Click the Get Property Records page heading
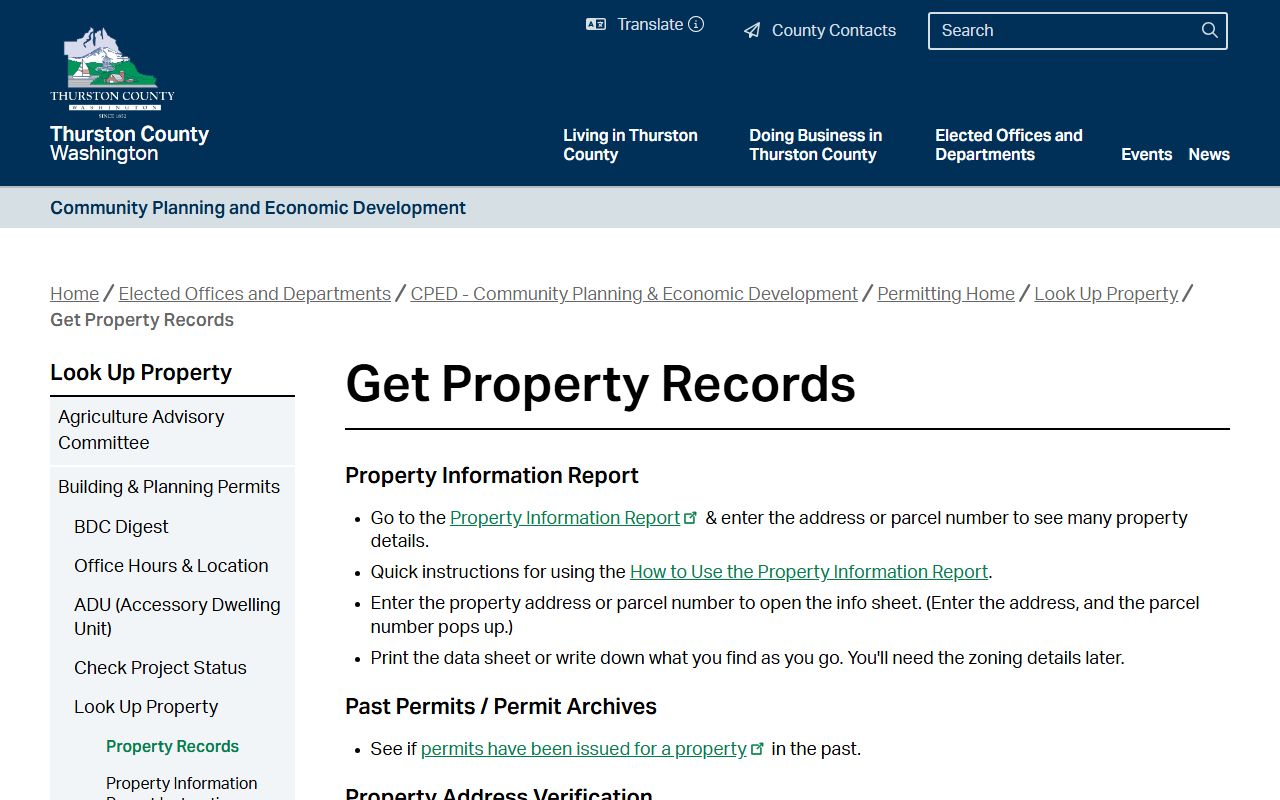The width and height of the screenshot is (1280, 800). click(601, 384)
